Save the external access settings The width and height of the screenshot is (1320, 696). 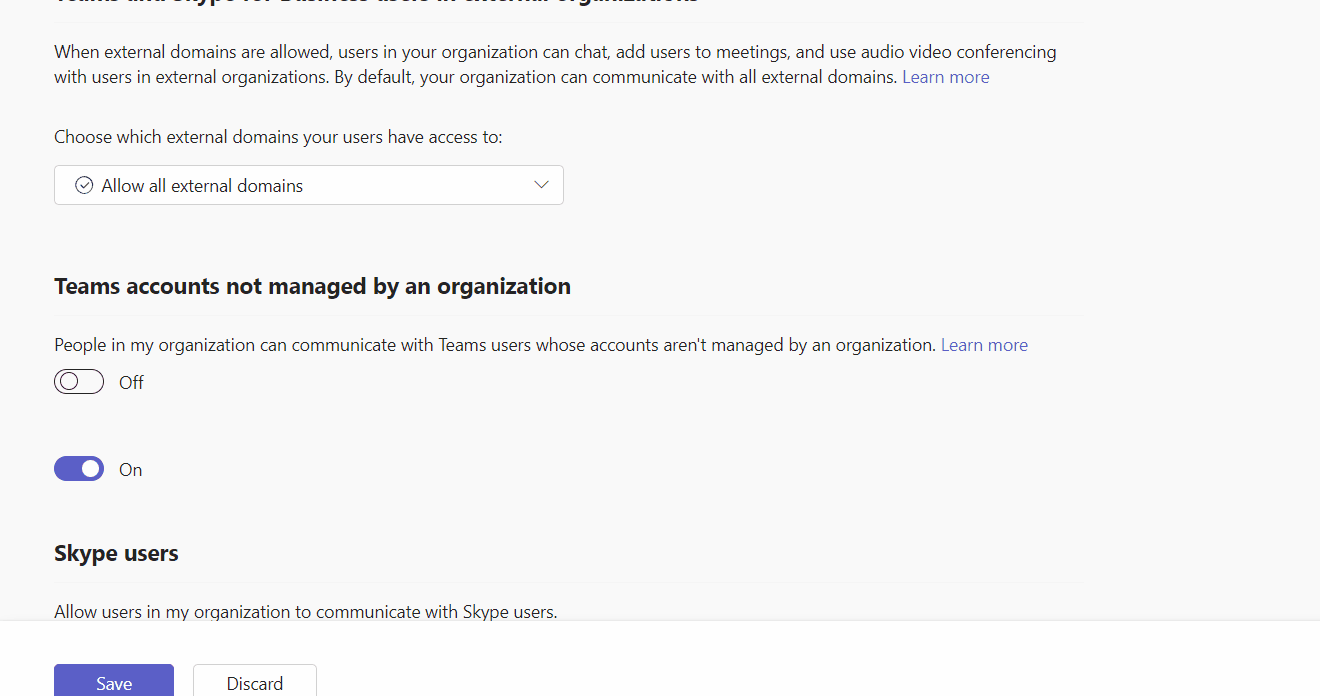[x=114, y=681]
